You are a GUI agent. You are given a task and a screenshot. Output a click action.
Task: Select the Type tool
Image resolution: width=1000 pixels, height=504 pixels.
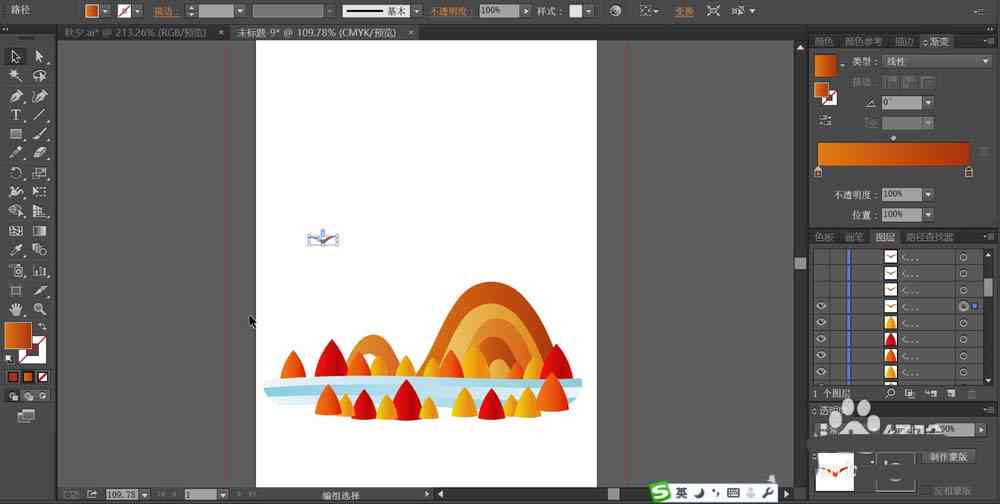point(16,115)
